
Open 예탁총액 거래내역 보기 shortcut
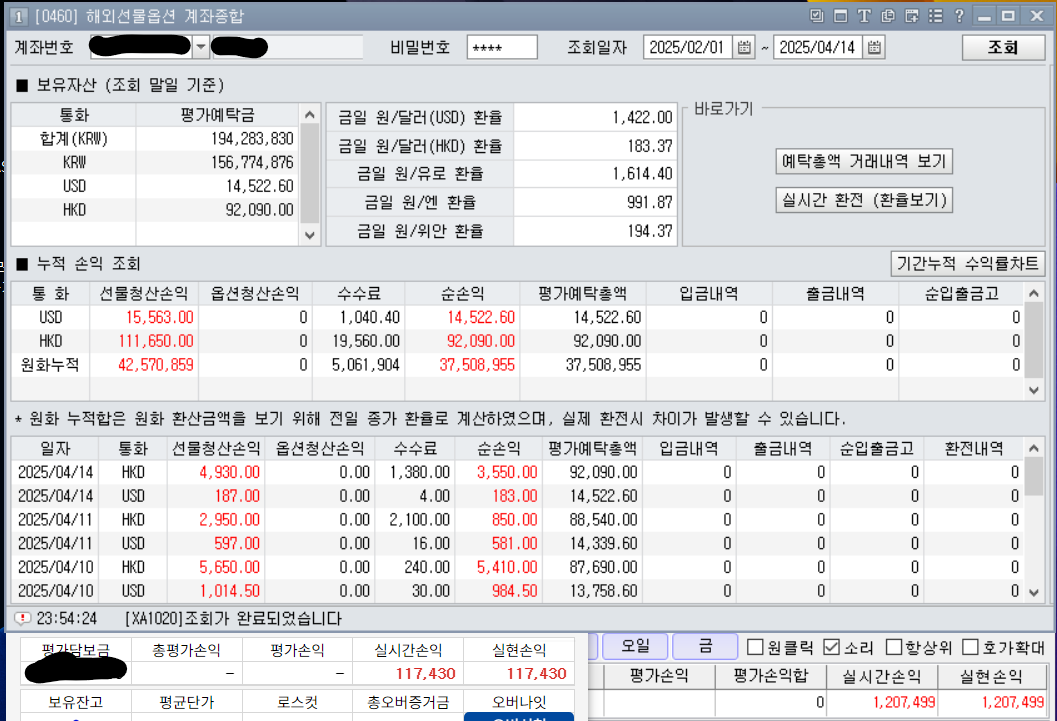coord(864,161)
